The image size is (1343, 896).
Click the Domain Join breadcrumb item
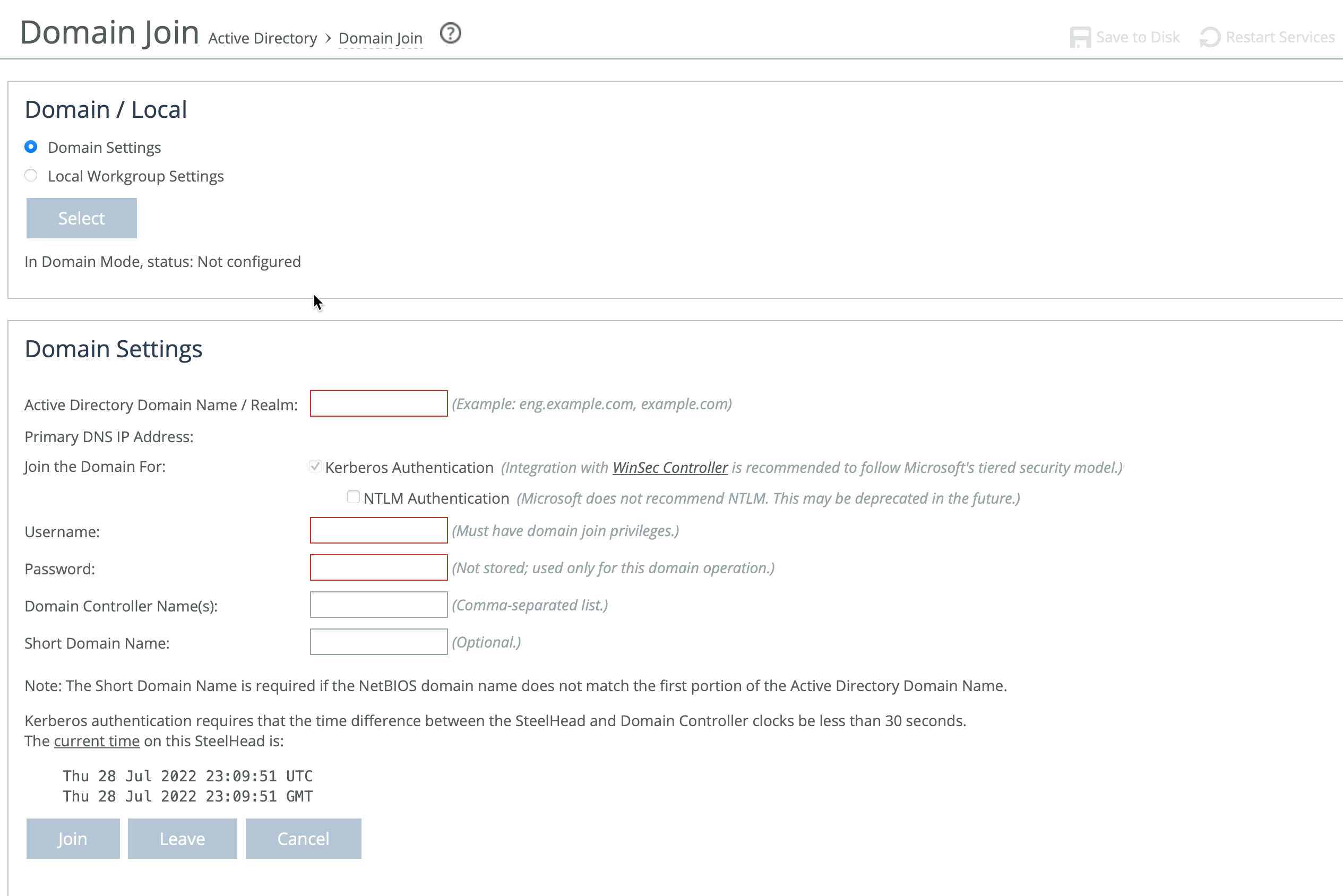(380, 38)
